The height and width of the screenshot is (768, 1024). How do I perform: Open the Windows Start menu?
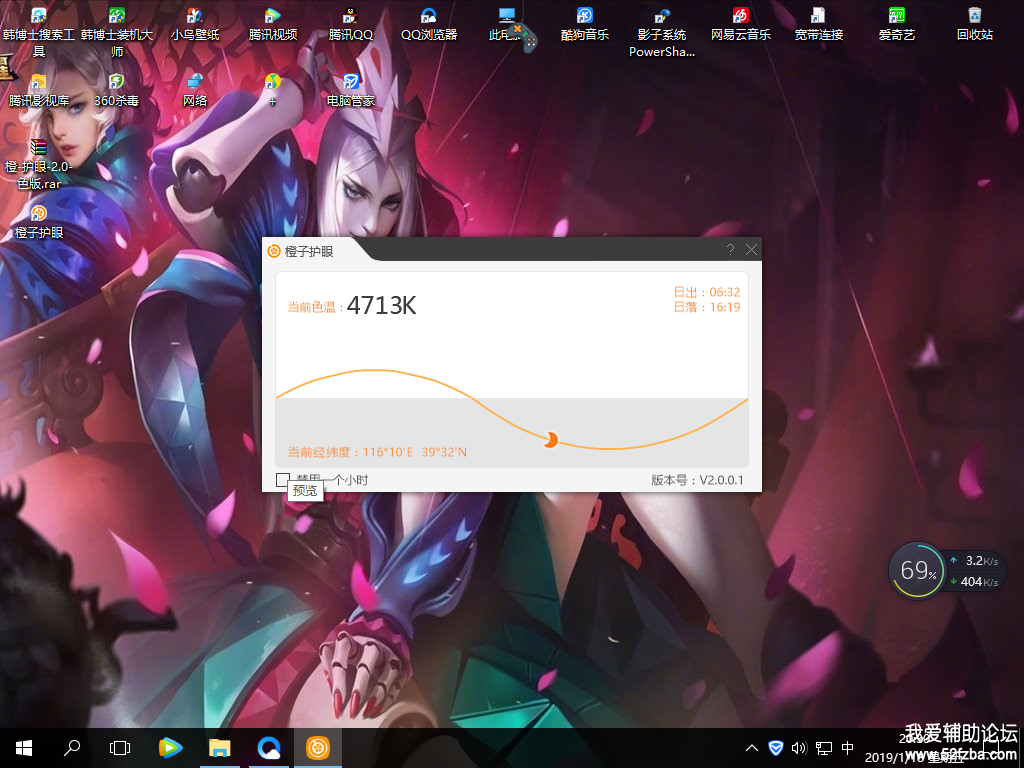[x=24, y=748]
